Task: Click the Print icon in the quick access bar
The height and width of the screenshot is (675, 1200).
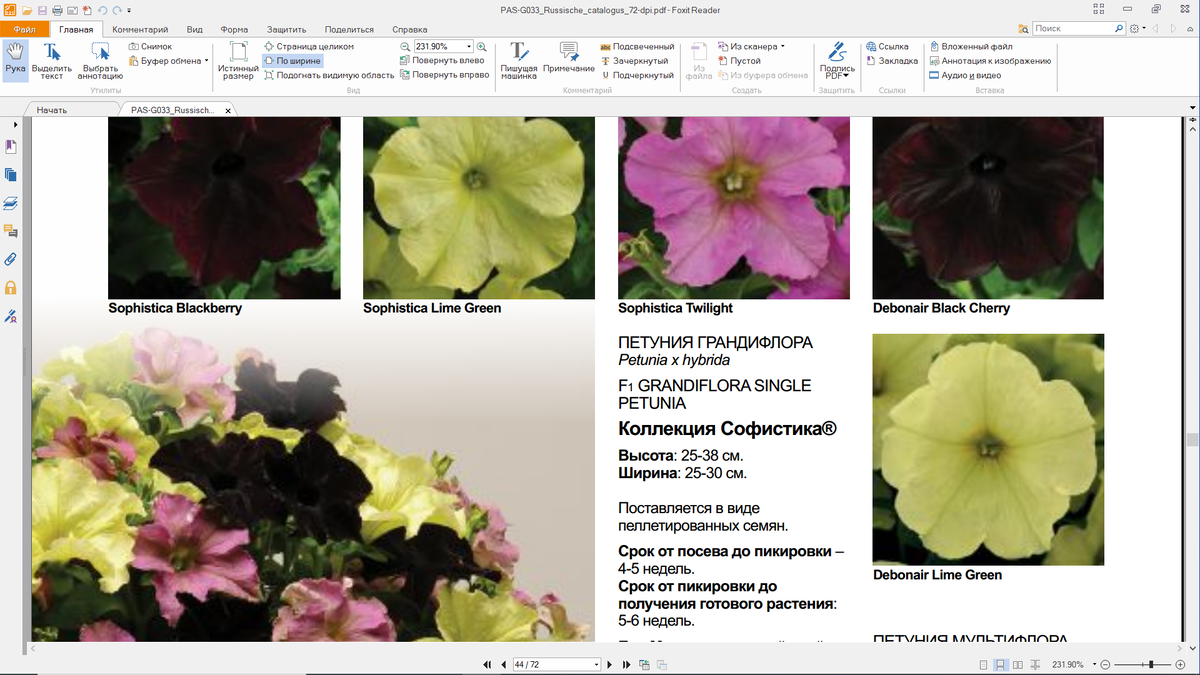Action: tap(57, 9)
